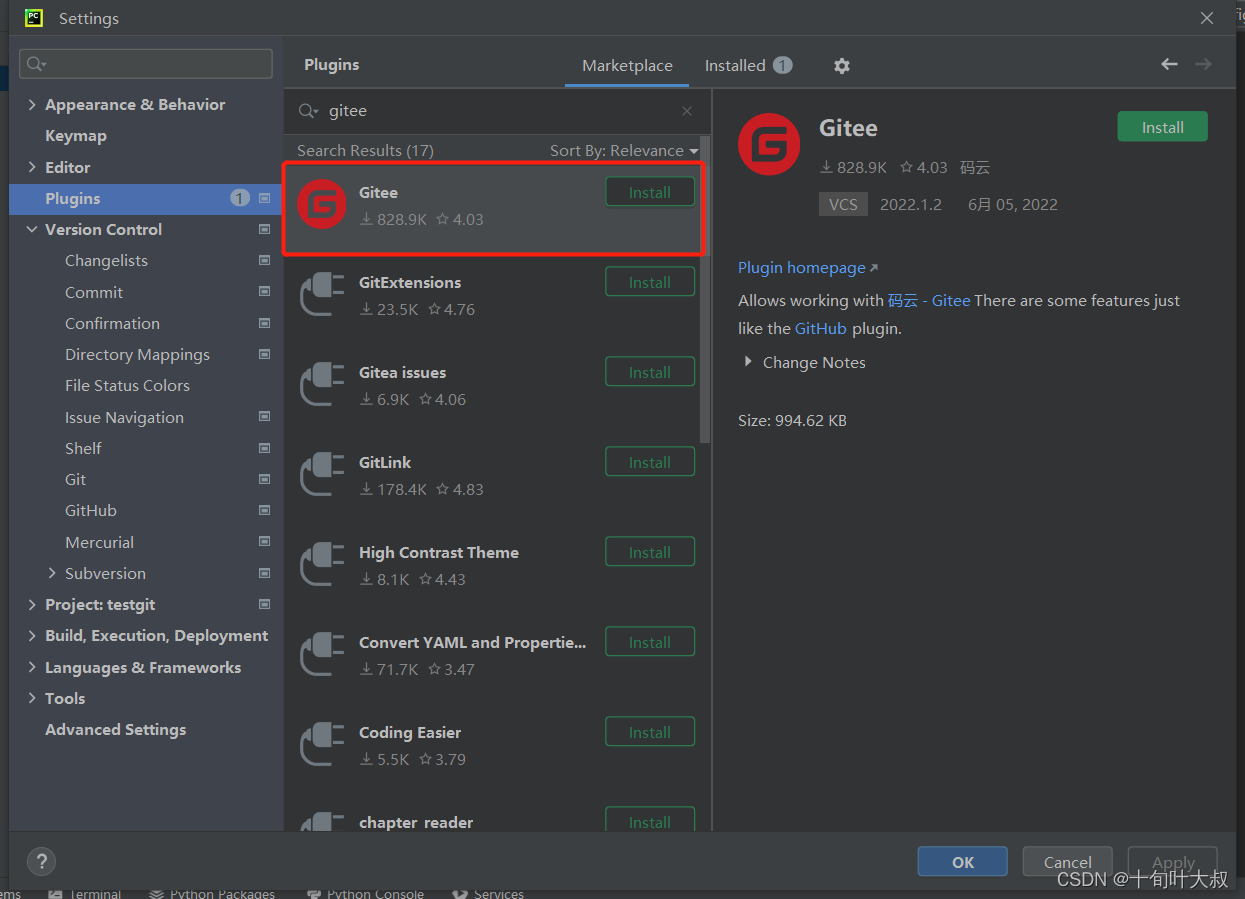The width and height of the screenshot is (1245, 899).
Task: Expand the Project: testgit section
Action: coord(32,604)
